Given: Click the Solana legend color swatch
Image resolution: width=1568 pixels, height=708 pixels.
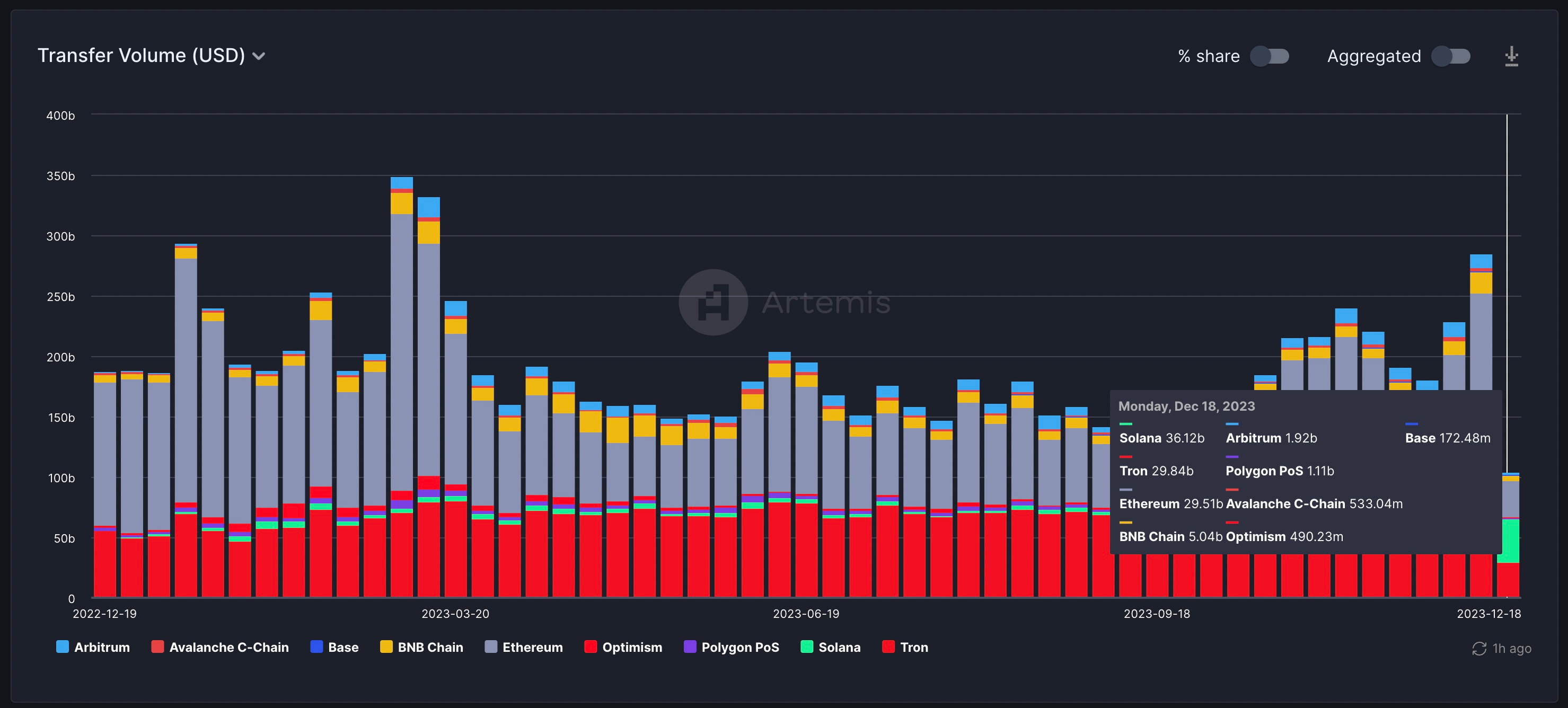Looking at the screenshot, I should 806,647.
